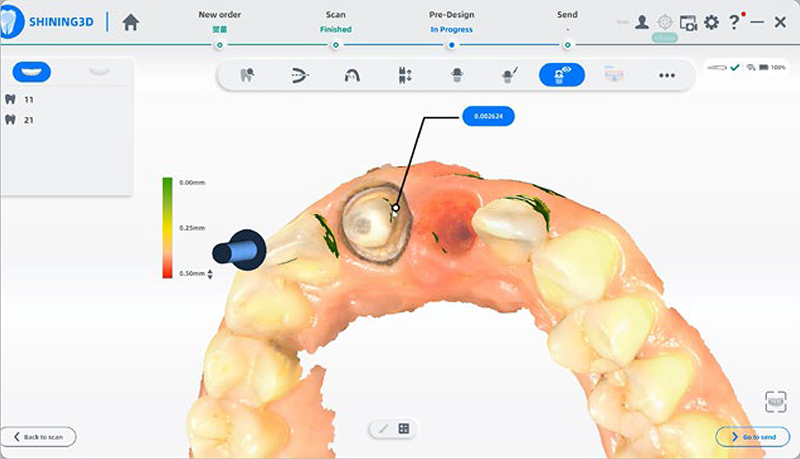Adjust the 0.50mm scale stepper arrows

point(210,273)
